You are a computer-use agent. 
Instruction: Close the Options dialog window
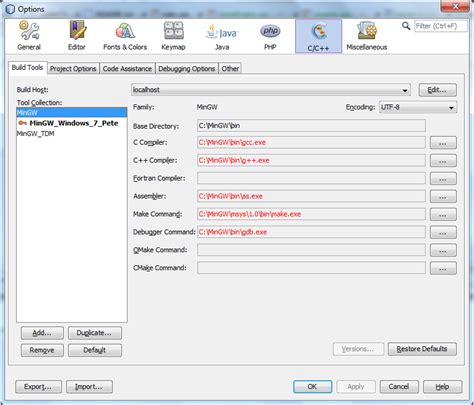click(x=455, y=6)
